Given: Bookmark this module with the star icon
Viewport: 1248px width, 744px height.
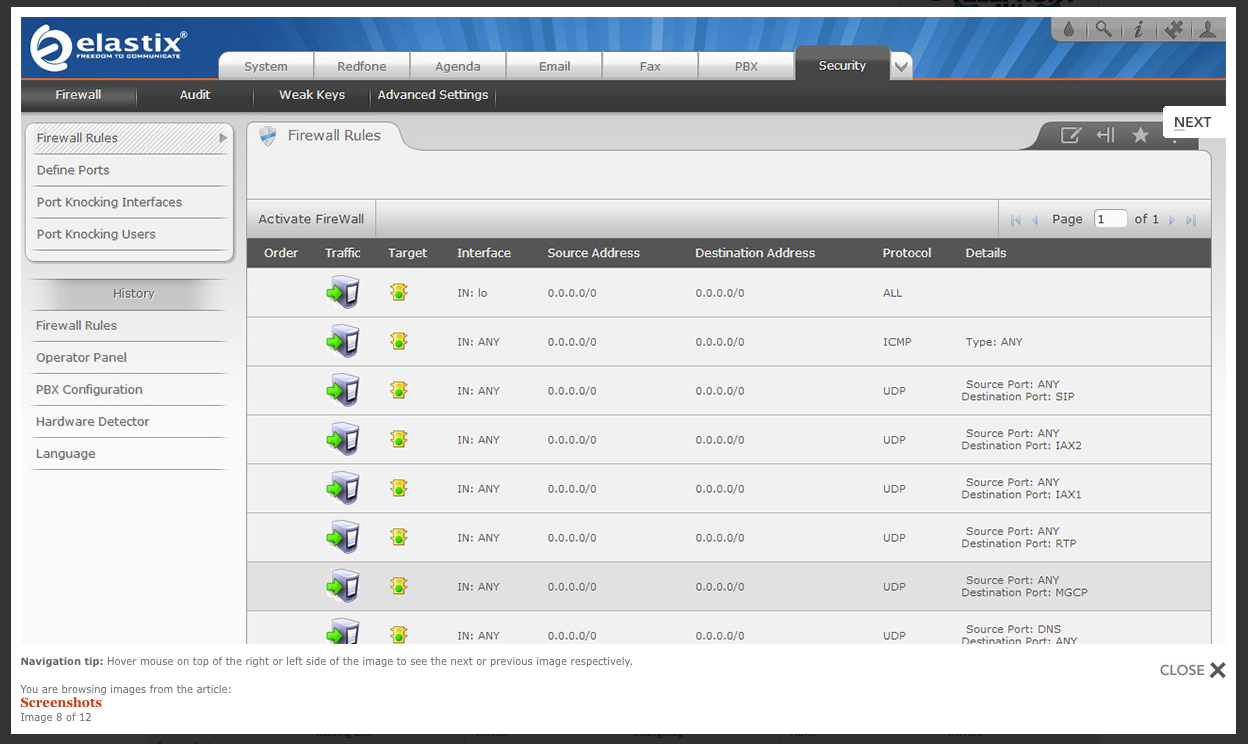Looking at the screenshot, I should point(1140,135).
